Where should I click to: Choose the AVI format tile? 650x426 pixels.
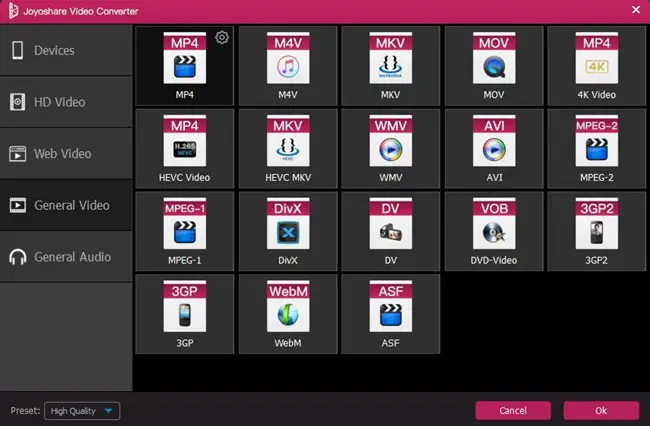click(x=494, y=149)
